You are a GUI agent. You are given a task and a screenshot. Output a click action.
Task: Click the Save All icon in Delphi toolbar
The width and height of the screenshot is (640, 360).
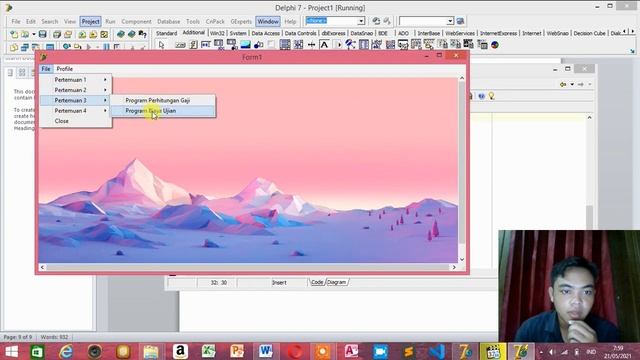(57, 35)
